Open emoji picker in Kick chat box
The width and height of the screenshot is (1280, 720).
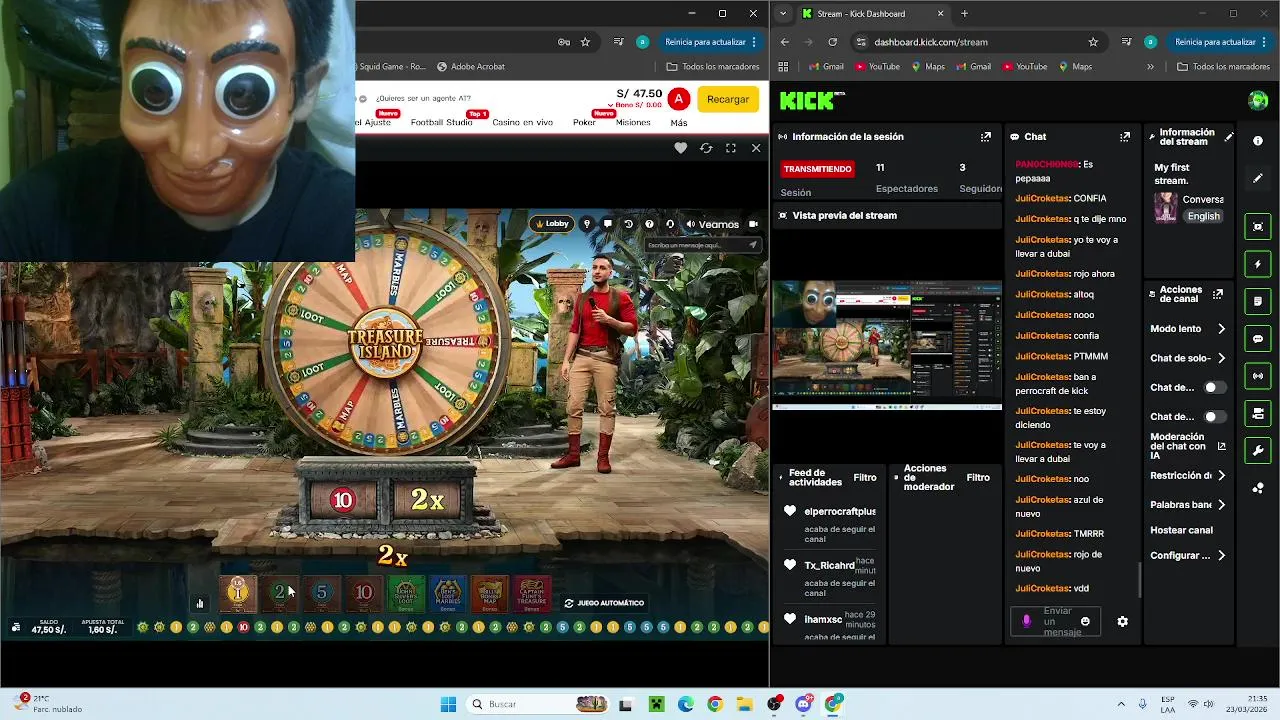pos(1085,621)
